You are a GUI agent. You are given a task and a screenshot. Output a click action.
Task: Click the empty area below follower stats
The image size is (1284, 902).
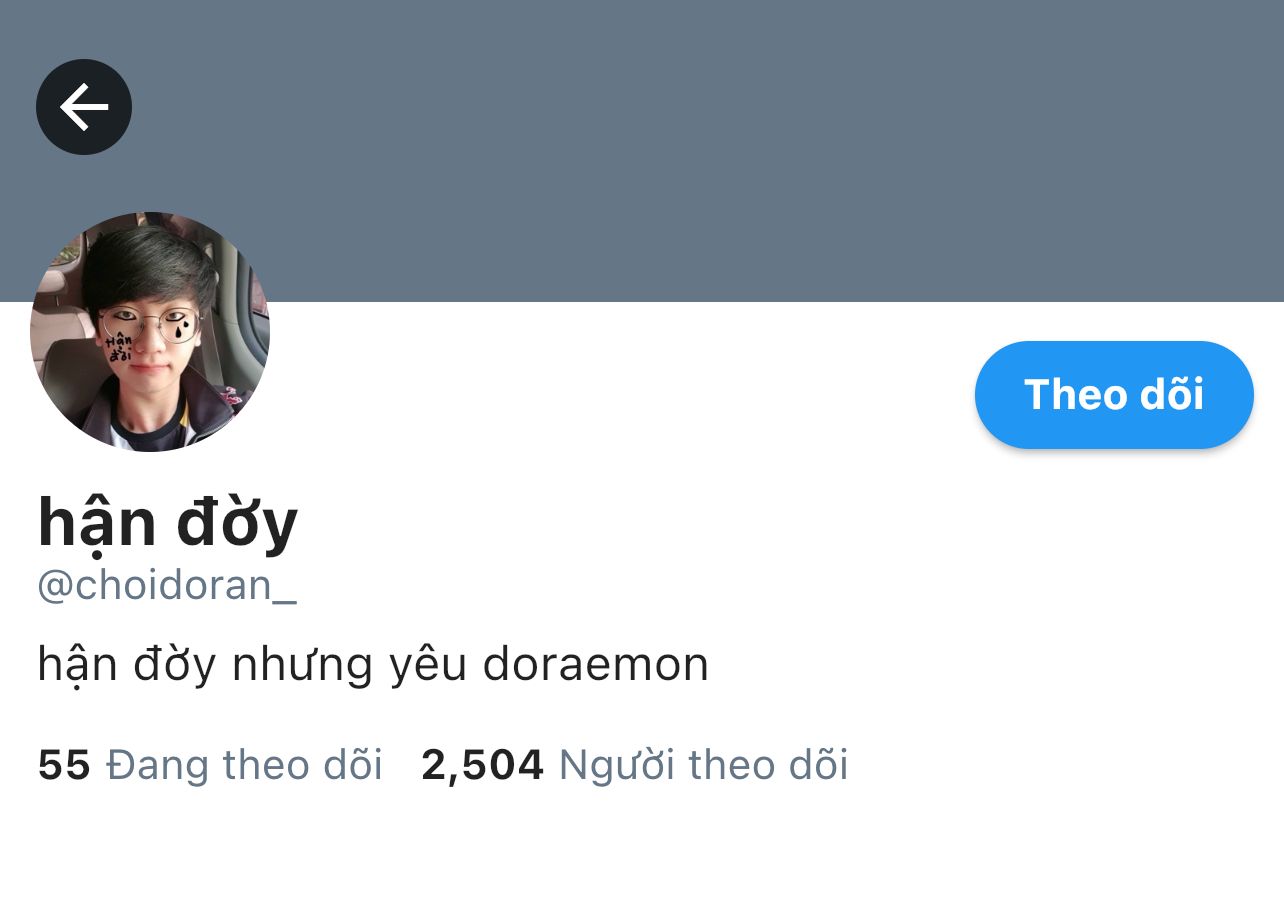point(642,850)
